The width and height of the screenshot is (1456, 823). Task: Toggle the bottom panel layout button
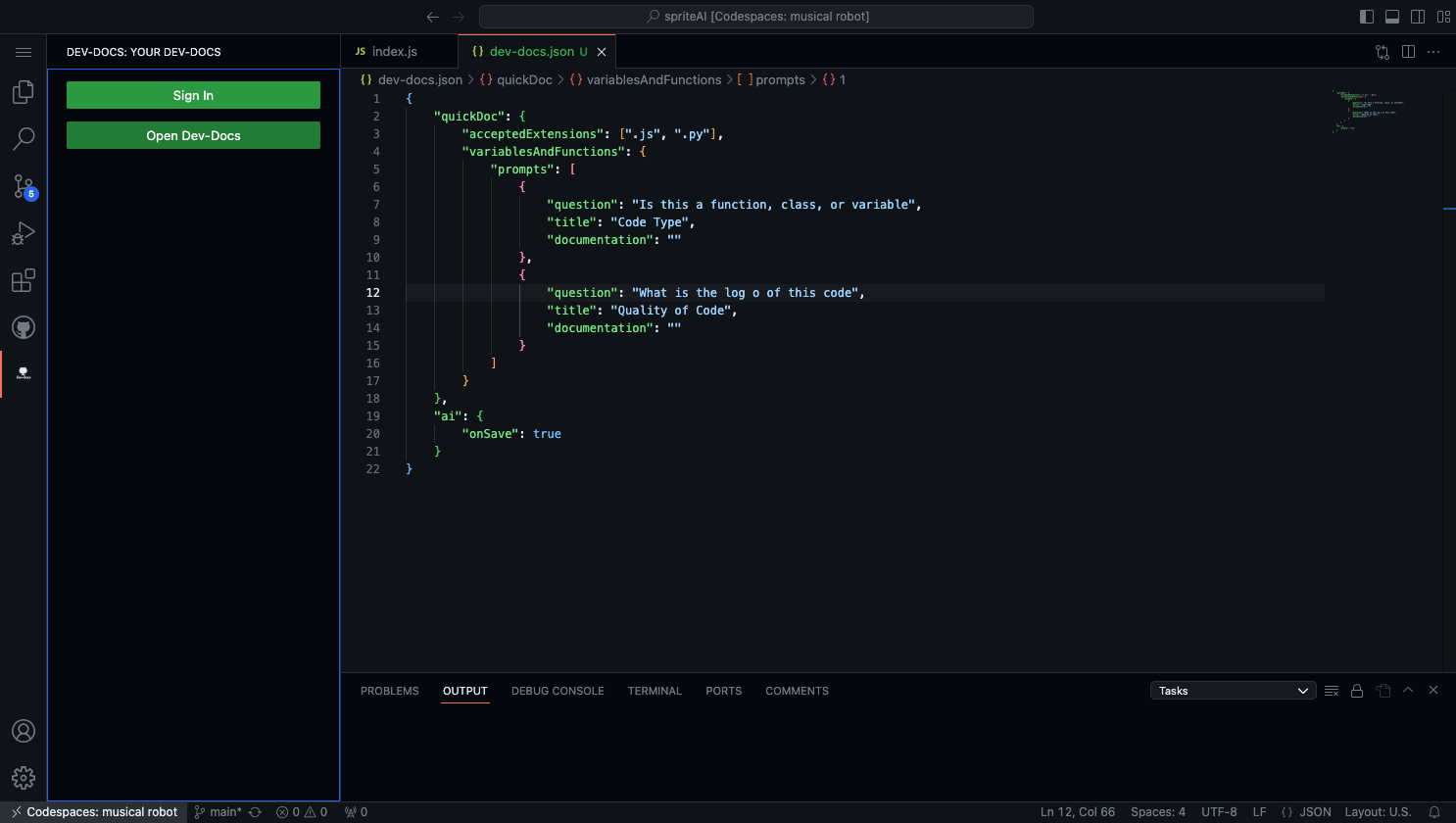(x=1392, y=17)
